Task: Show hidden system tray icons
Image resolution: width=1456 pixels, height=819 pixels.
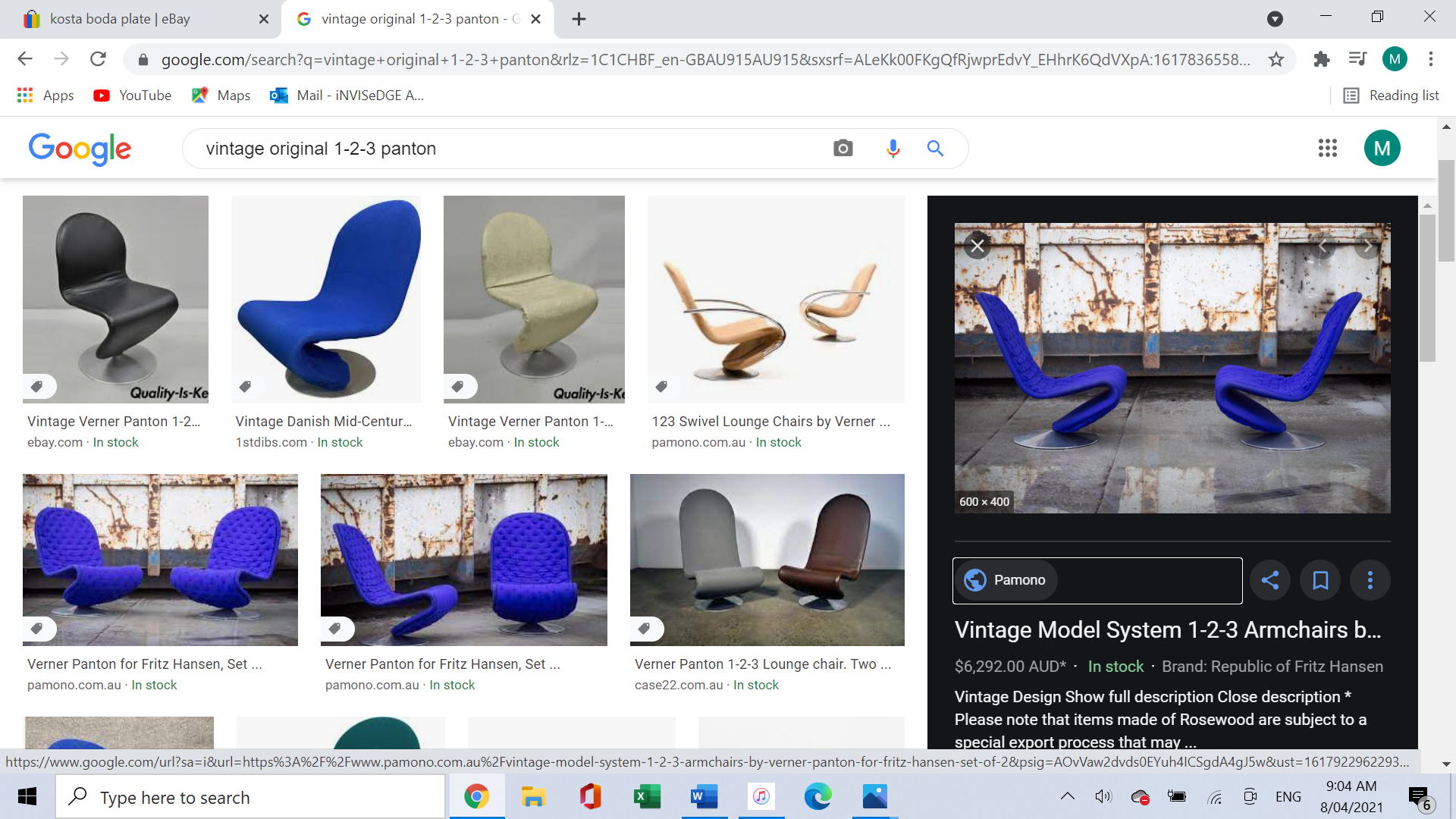Action: tap(1067, 796)
